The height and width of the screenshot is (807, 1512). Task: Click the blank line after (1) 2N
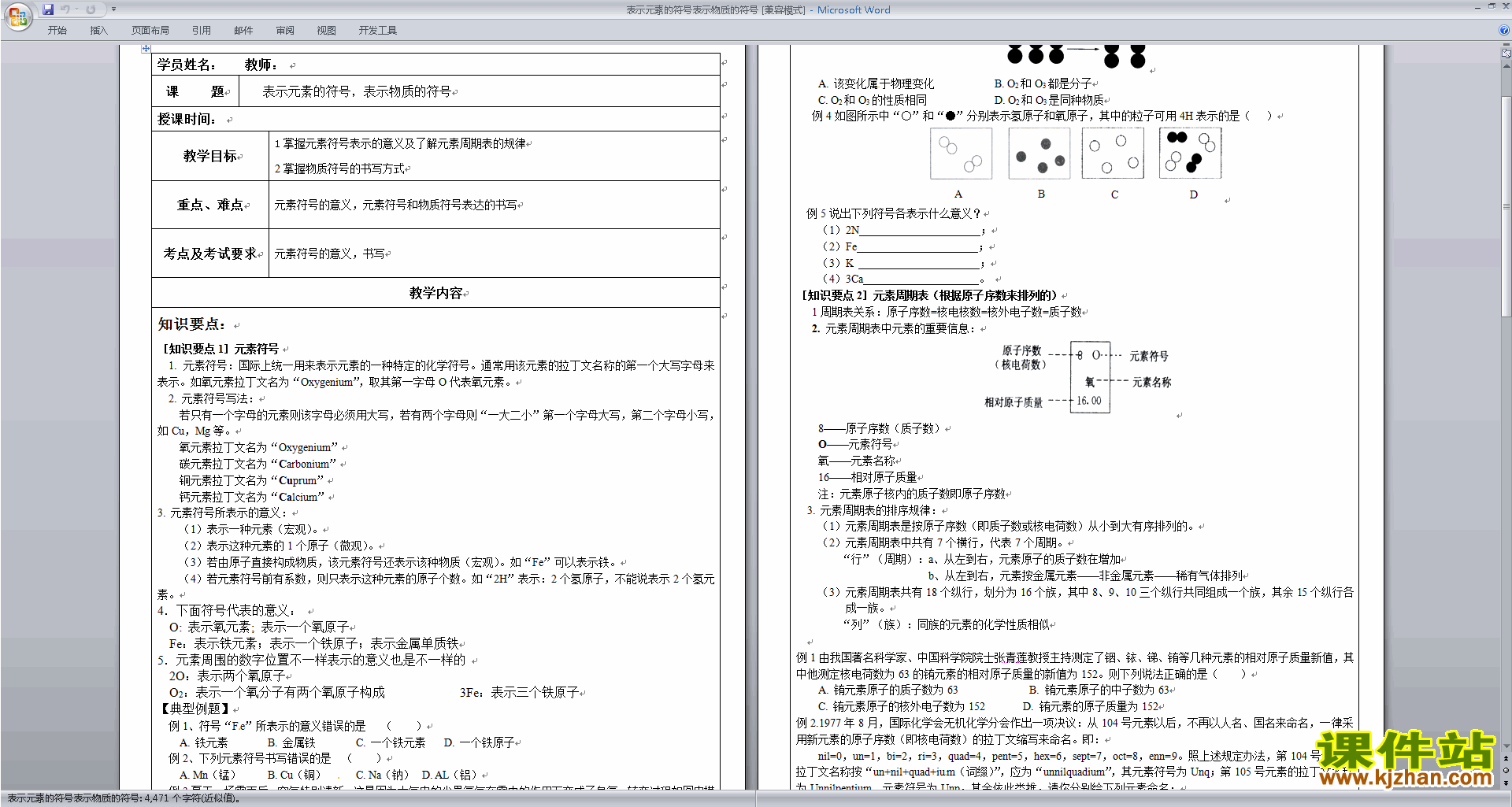(x=920, y=231)
